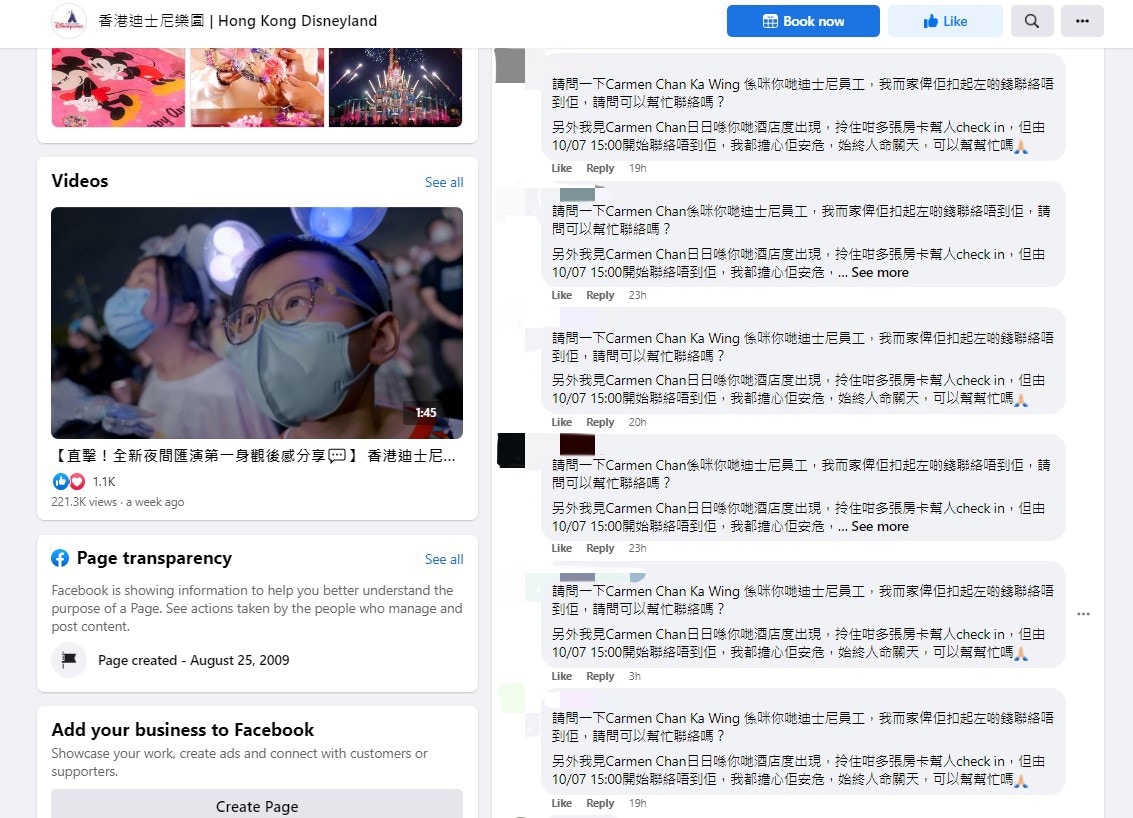Image resolution: width=1133 pixels, height=818 pixels.
Task: Click the Hong Kong Disneyland page avatar
Action: [x=70, y=21]
